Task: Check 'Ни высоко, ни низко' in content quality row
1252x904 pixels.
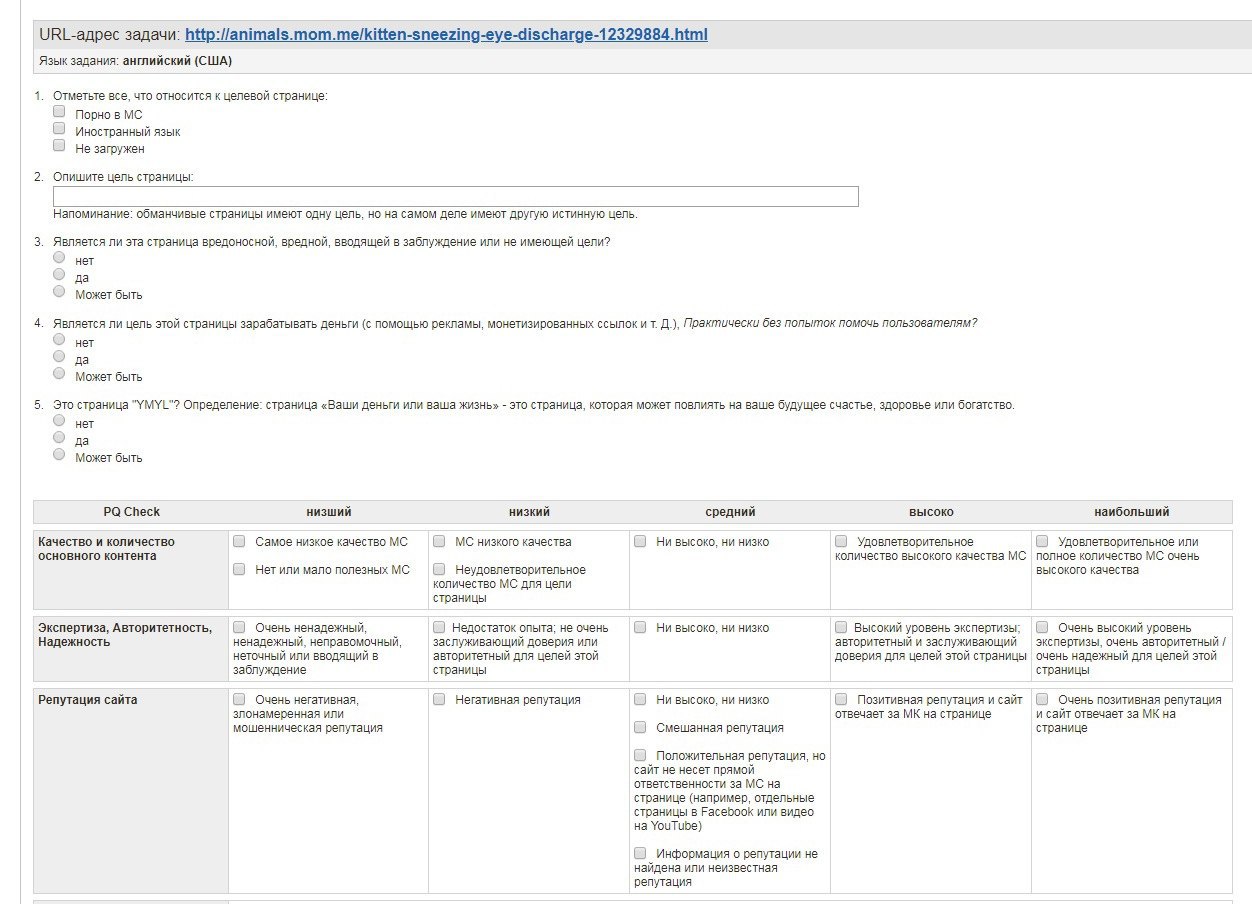Action: (x=641, y=541)
